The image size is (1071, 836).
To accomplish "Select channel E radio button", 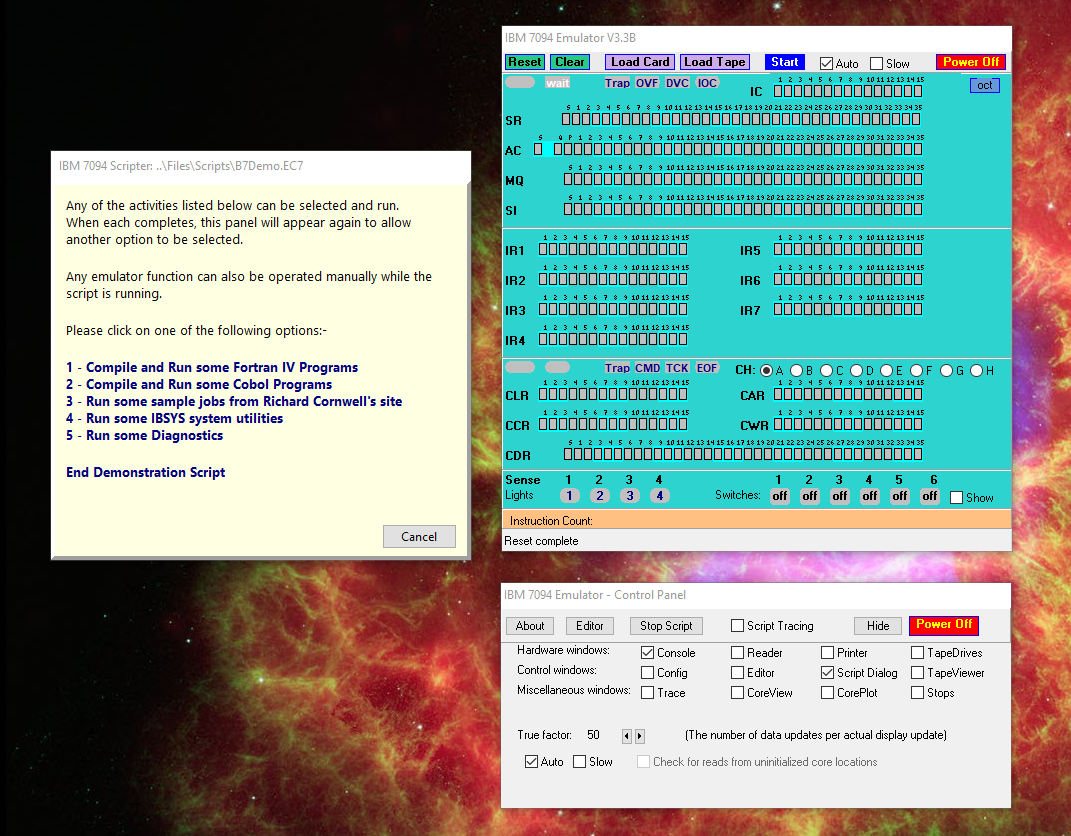I will coord(887,371).
